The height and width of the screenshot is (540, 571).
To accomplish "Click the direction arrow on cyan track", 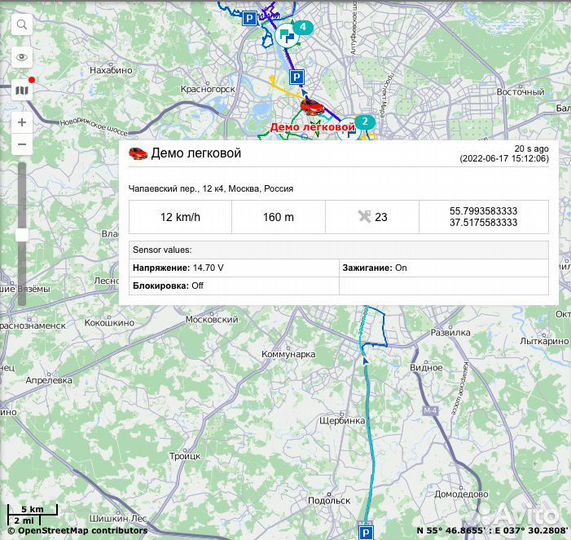I will pyautogui.click(x=366, y=360).
